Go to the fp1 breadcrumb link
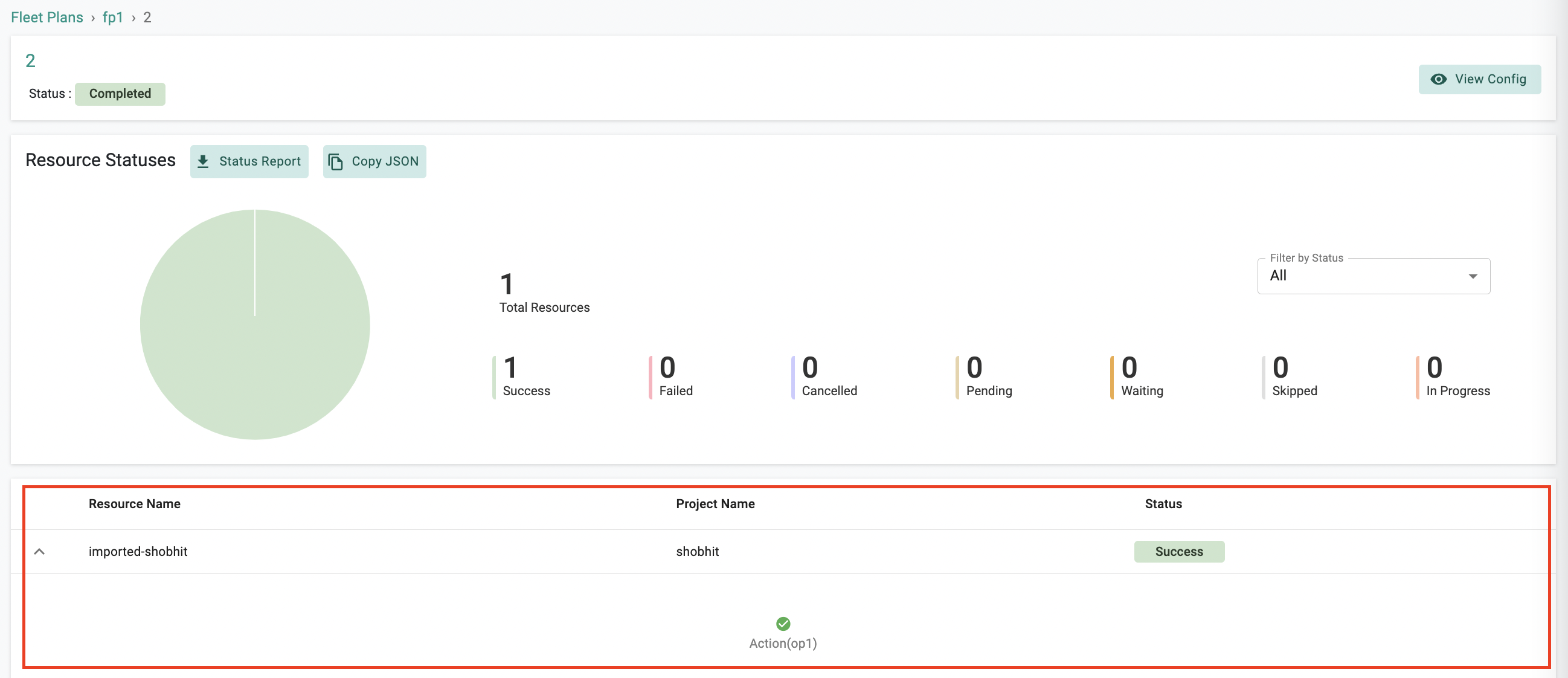 pyautogui.click(x=112, y=17)
